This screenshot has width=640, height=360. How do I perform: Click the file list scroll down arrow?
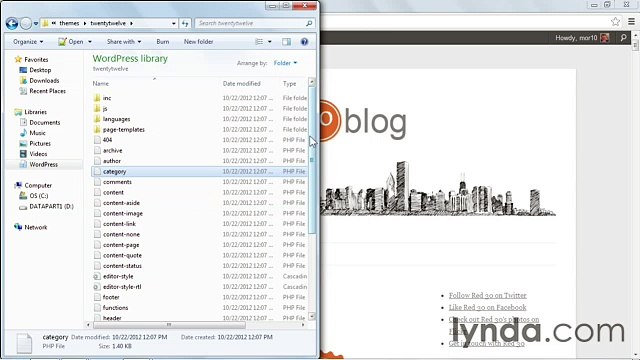(x=312, y=316)
